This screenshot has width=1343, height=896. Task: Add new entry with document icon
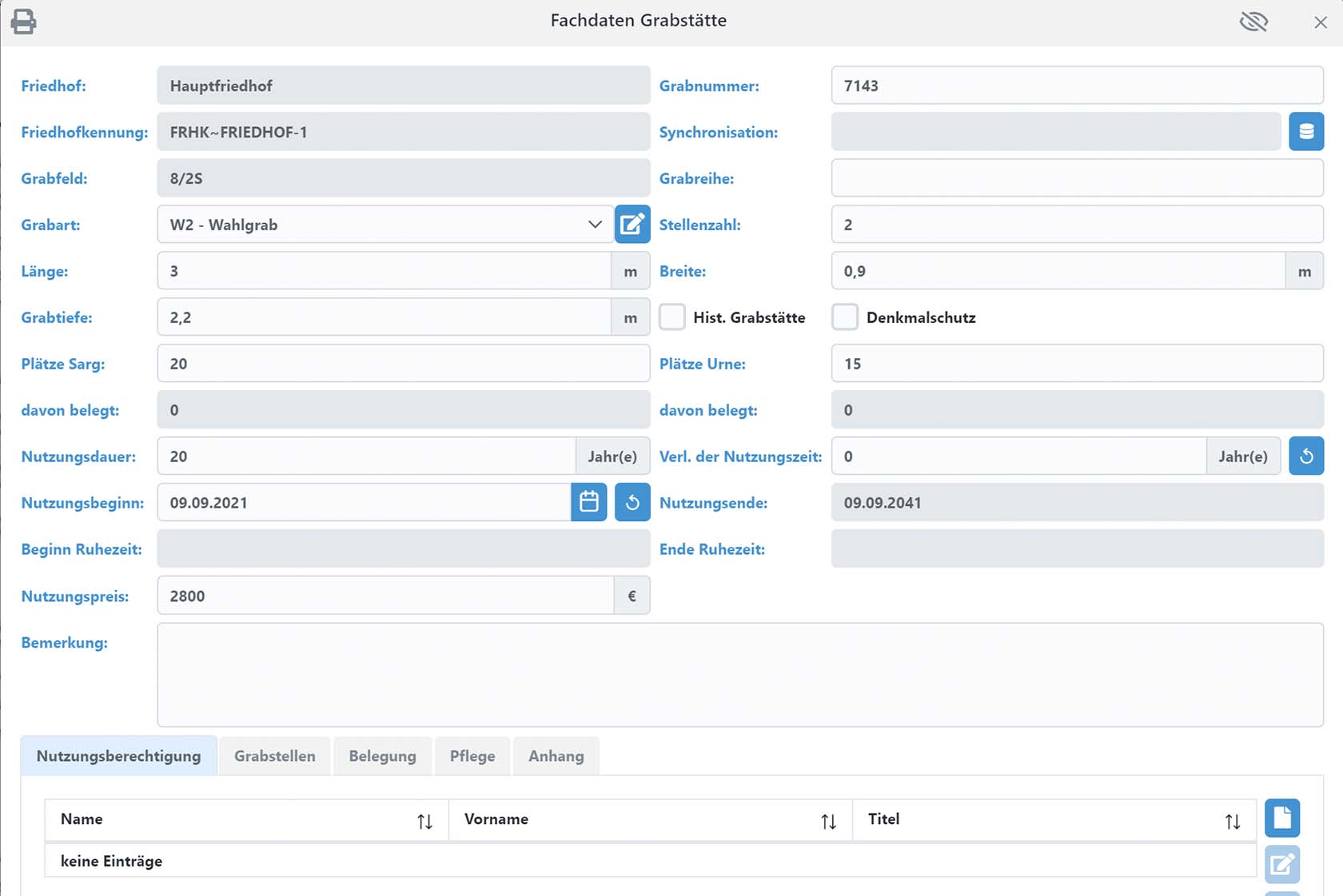pyautogui.click(x=1281, y=818)
